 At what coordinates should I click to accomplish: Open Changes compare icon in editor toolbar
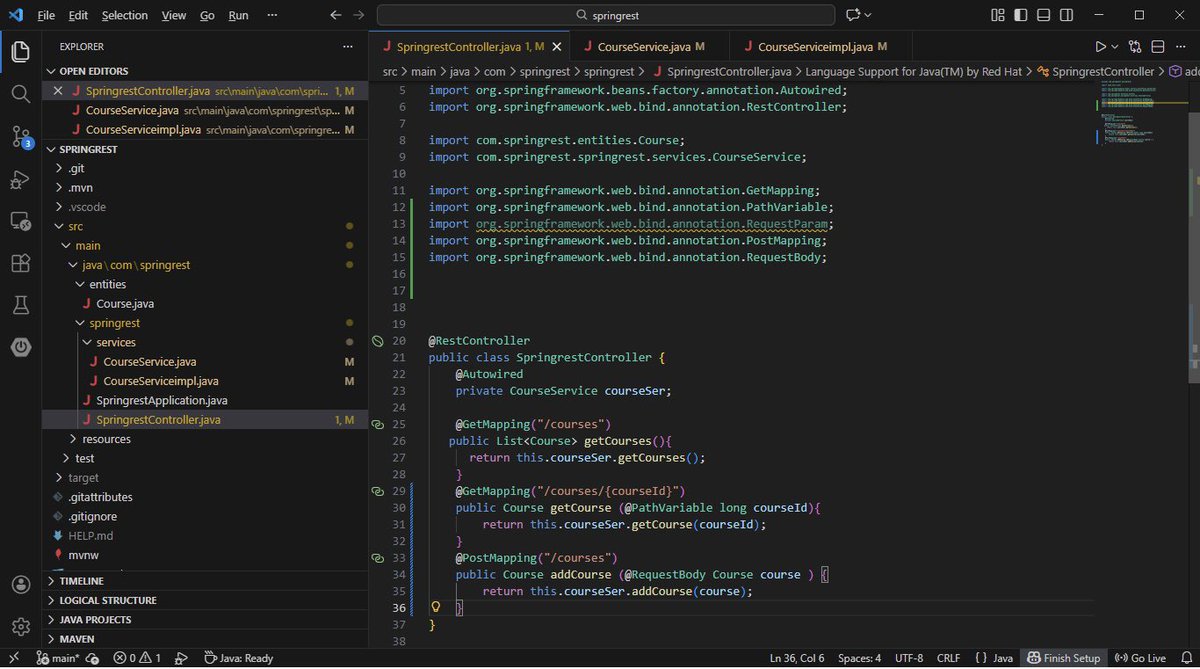pyautogui.click(x=1135, y=46)
